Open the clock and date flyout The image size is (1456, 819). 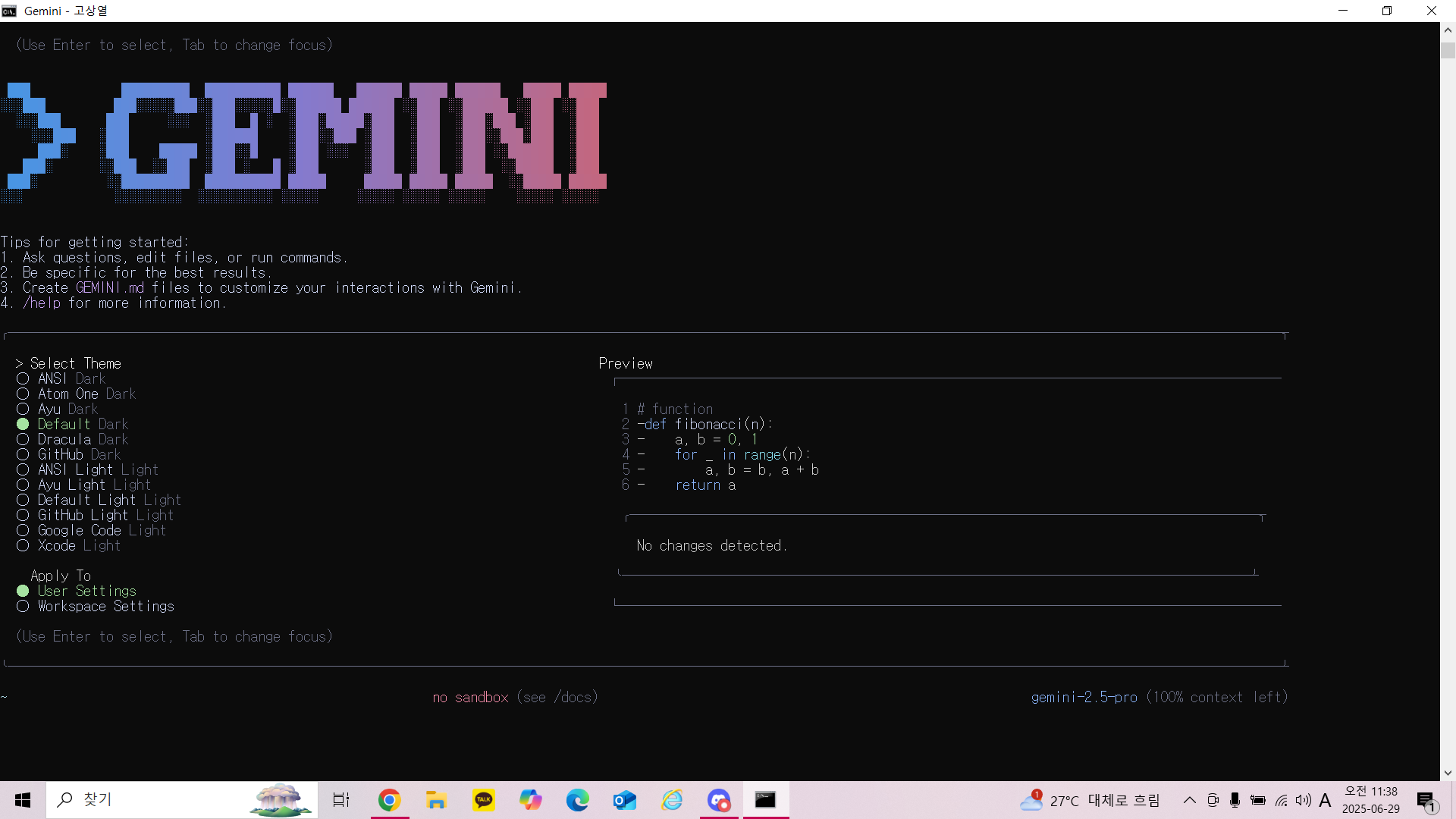point(1370,800)
